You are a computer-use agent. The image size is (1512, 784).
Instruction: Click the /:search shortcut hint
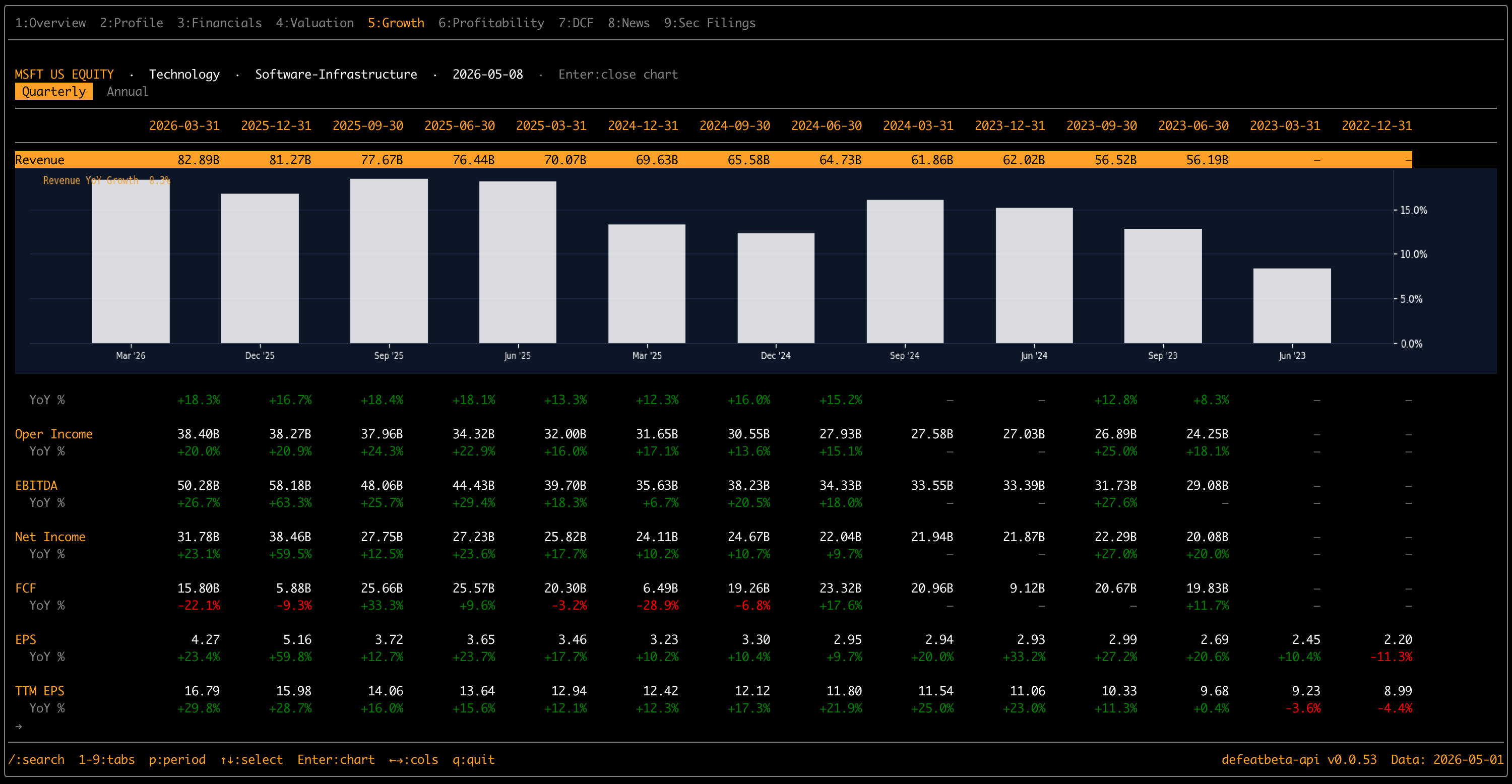[x=36, y=760]
